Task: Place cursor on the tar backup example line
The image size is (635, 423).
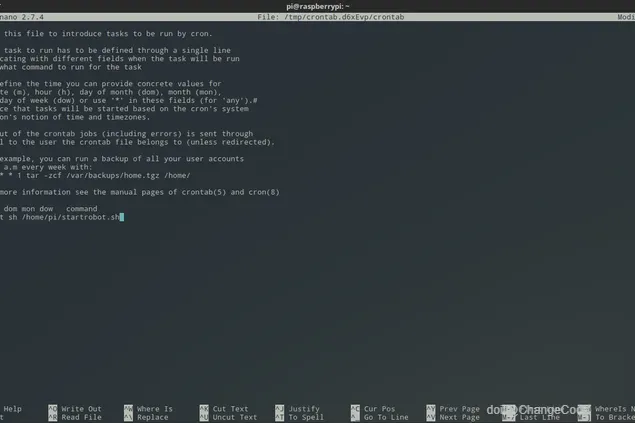Action: (95, 176)
